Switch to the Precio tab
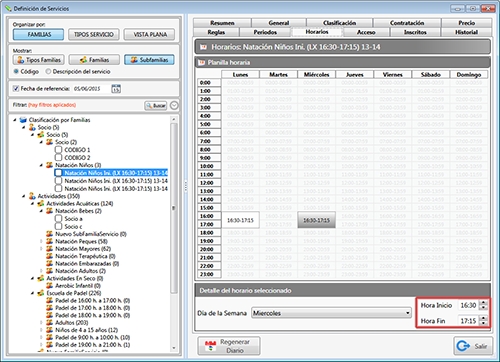 click(x=466, y=23)
